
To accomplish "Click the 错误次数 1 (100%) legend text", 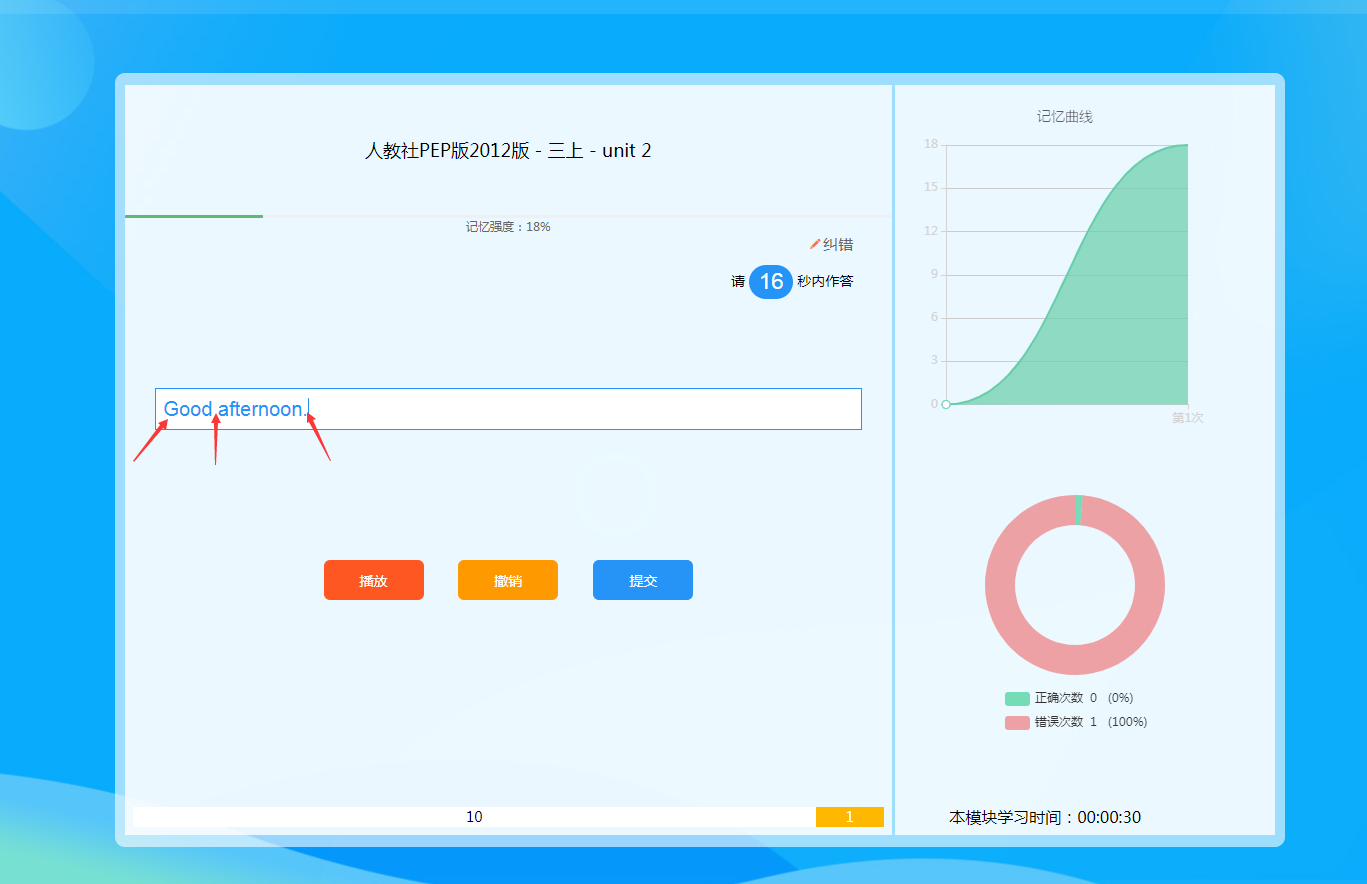I will [1091, 722].
